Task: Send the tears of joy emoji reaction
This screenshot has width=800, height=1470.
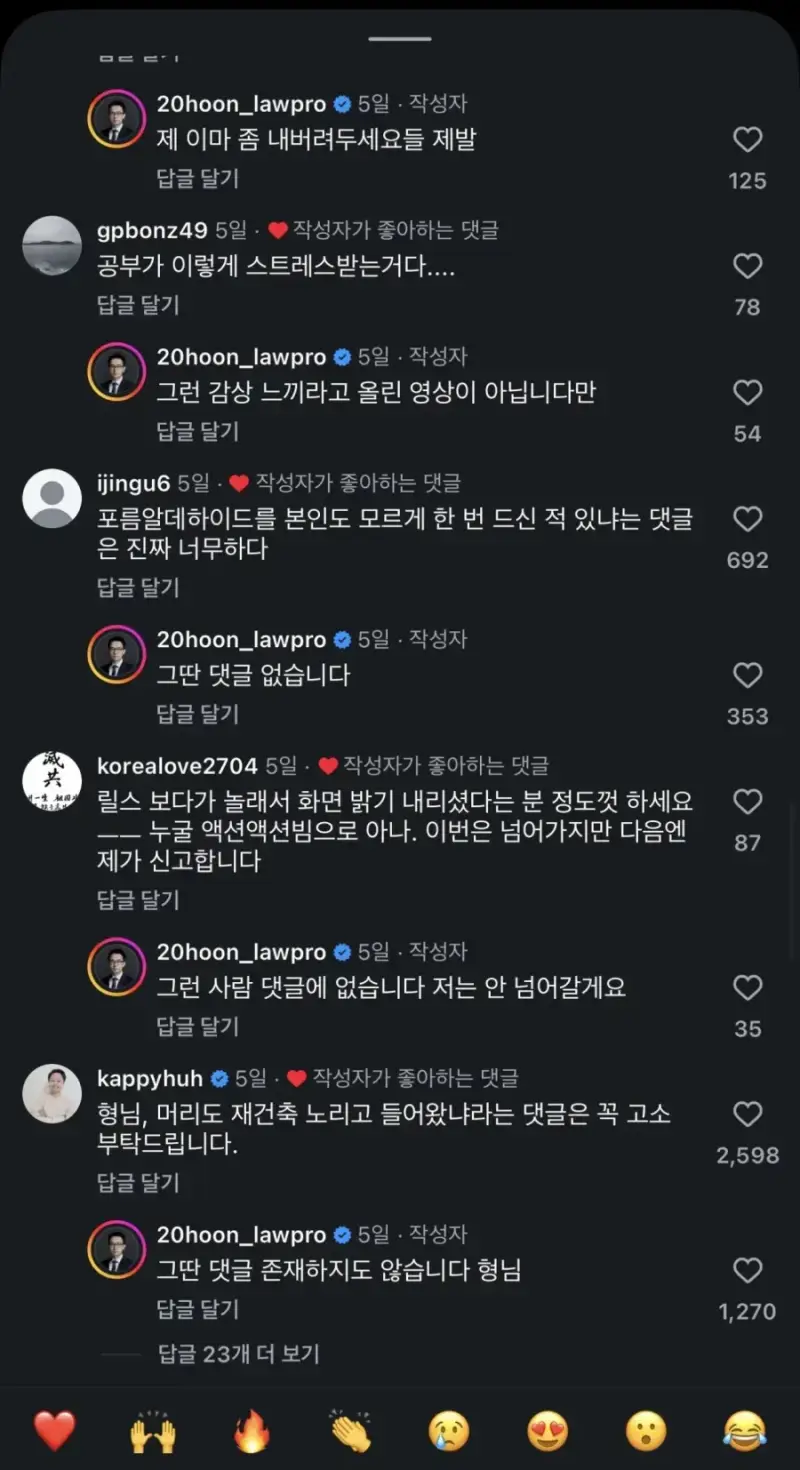Action: [745, 1432]
